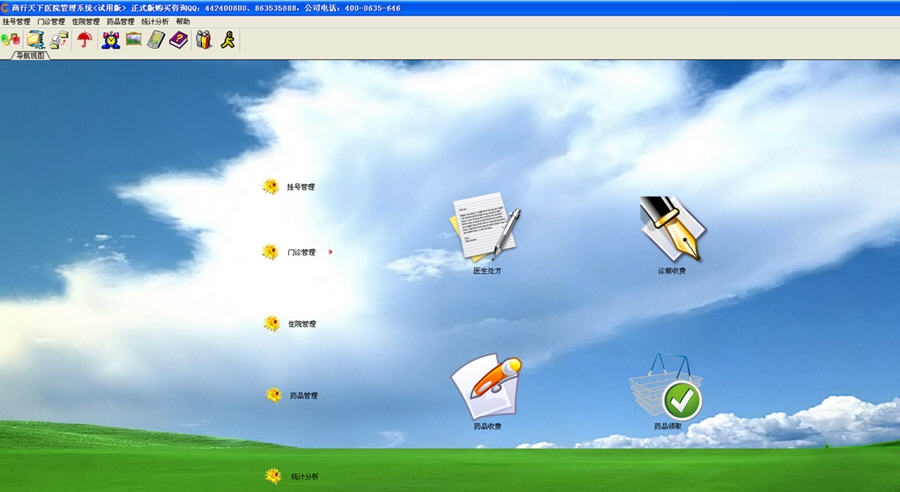This screenshot has height=492, width=900.
Task: Open the 挂号管理 menu
Action: pos(16,22)
